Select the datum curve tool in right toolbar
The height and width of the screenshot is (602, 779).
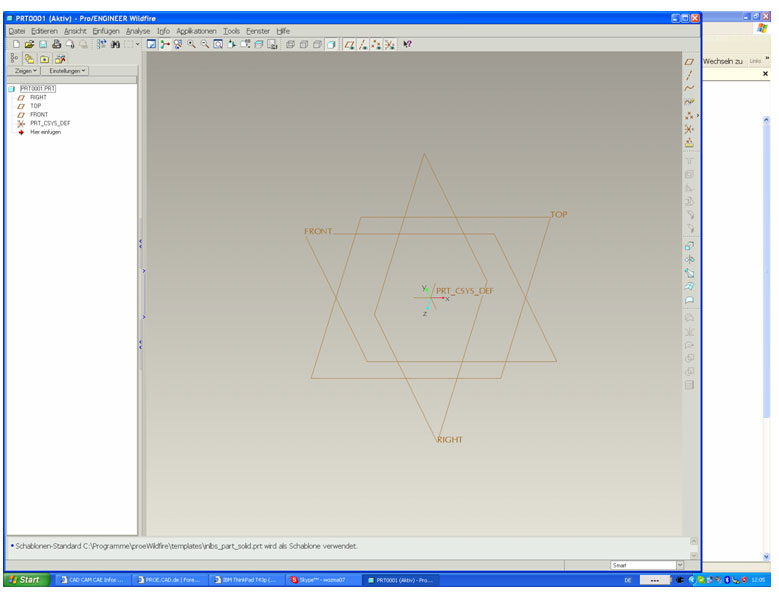[690, 88]
